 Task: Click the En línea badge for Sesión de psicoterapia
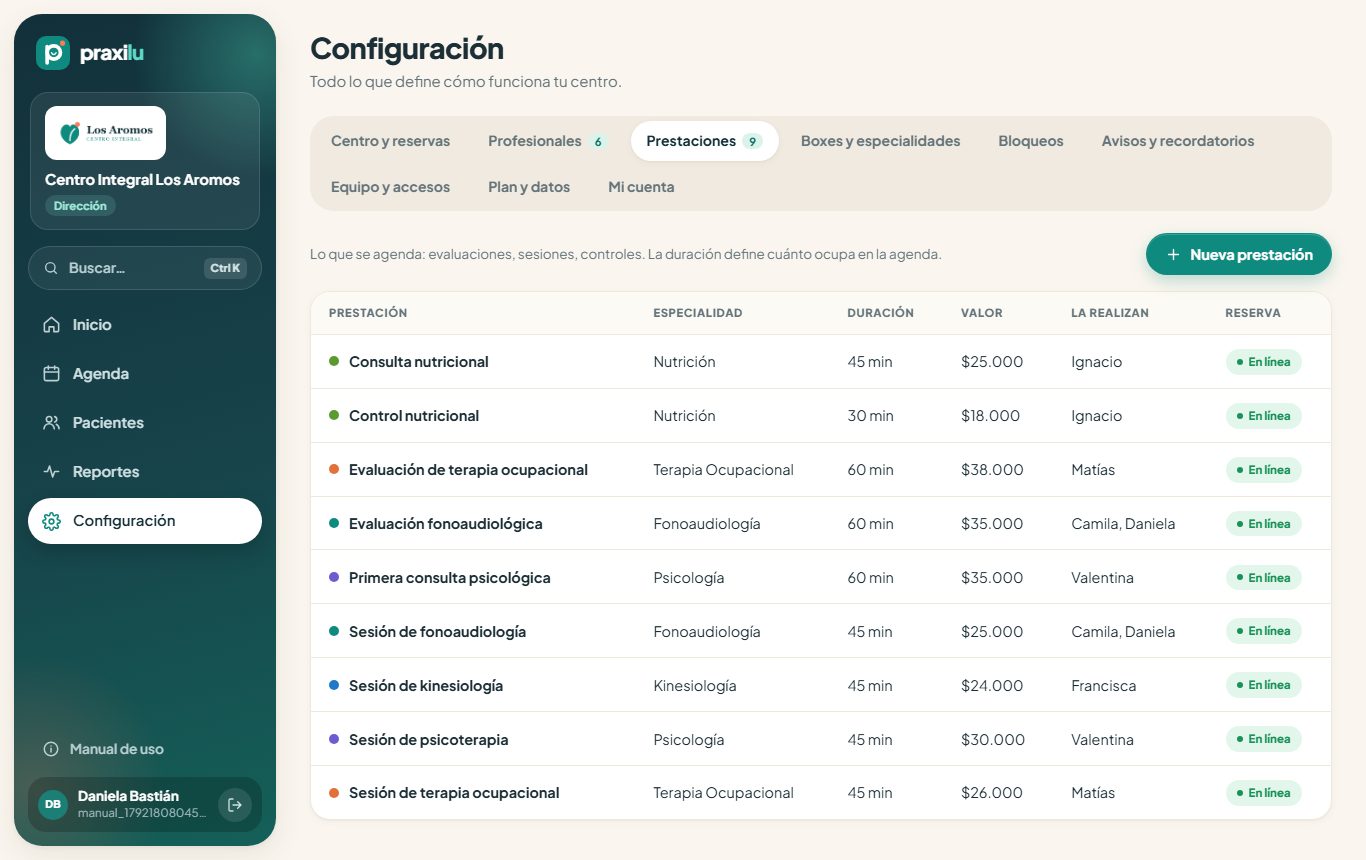click(x=1263, y=739)
